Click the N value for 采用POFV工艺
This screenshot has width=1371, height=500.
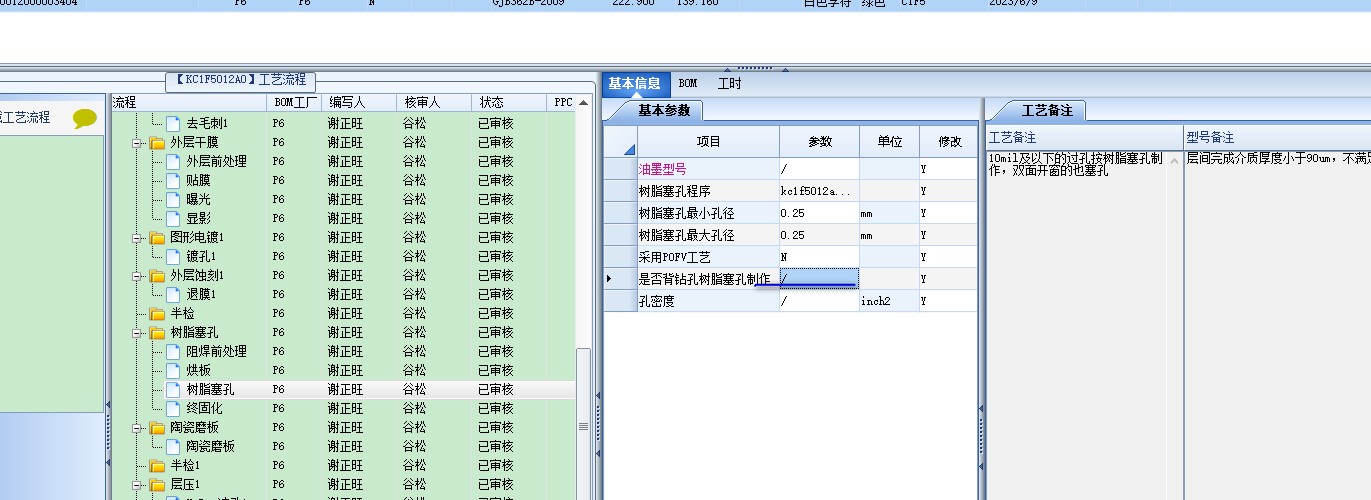(819, 257)
